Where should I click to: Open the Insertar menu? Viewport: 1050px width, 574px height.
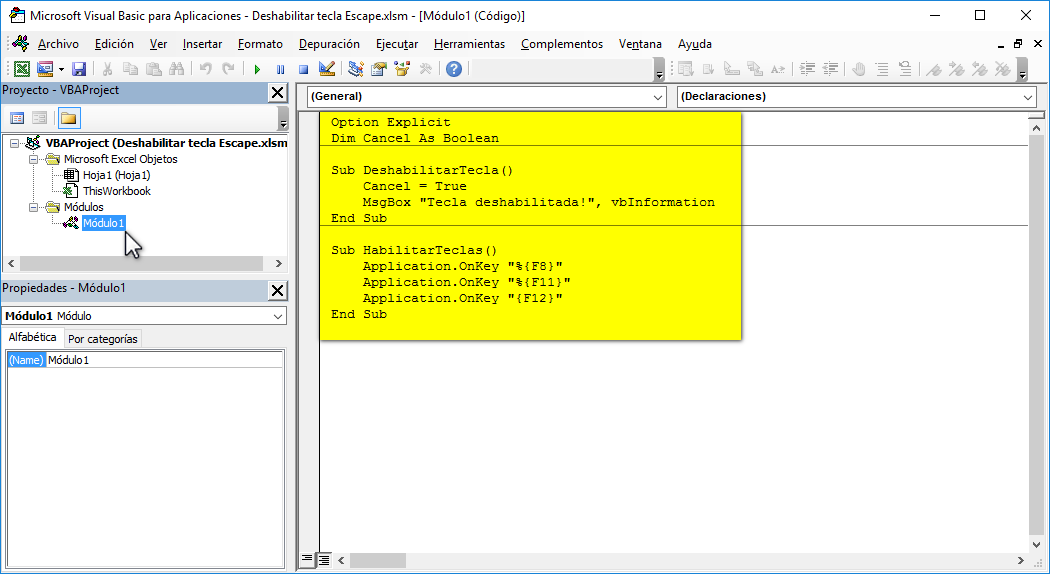[202, 44]
